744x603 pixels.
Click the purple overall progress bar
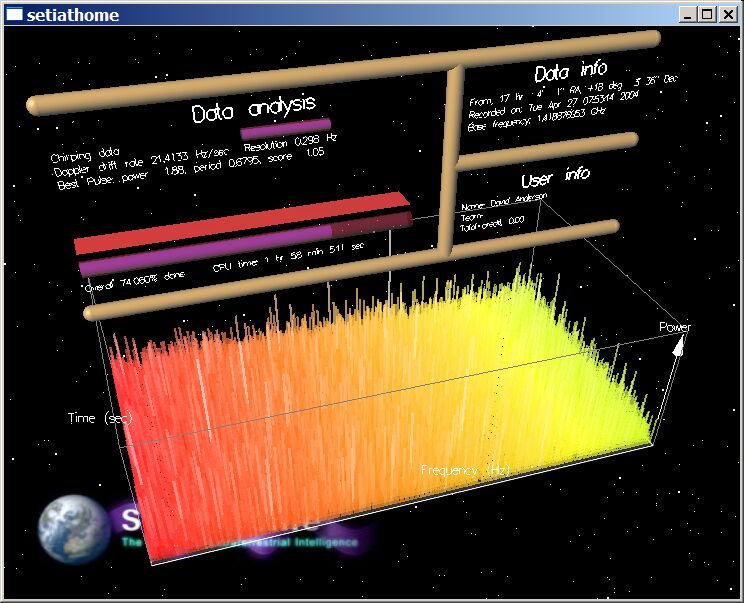245,244
